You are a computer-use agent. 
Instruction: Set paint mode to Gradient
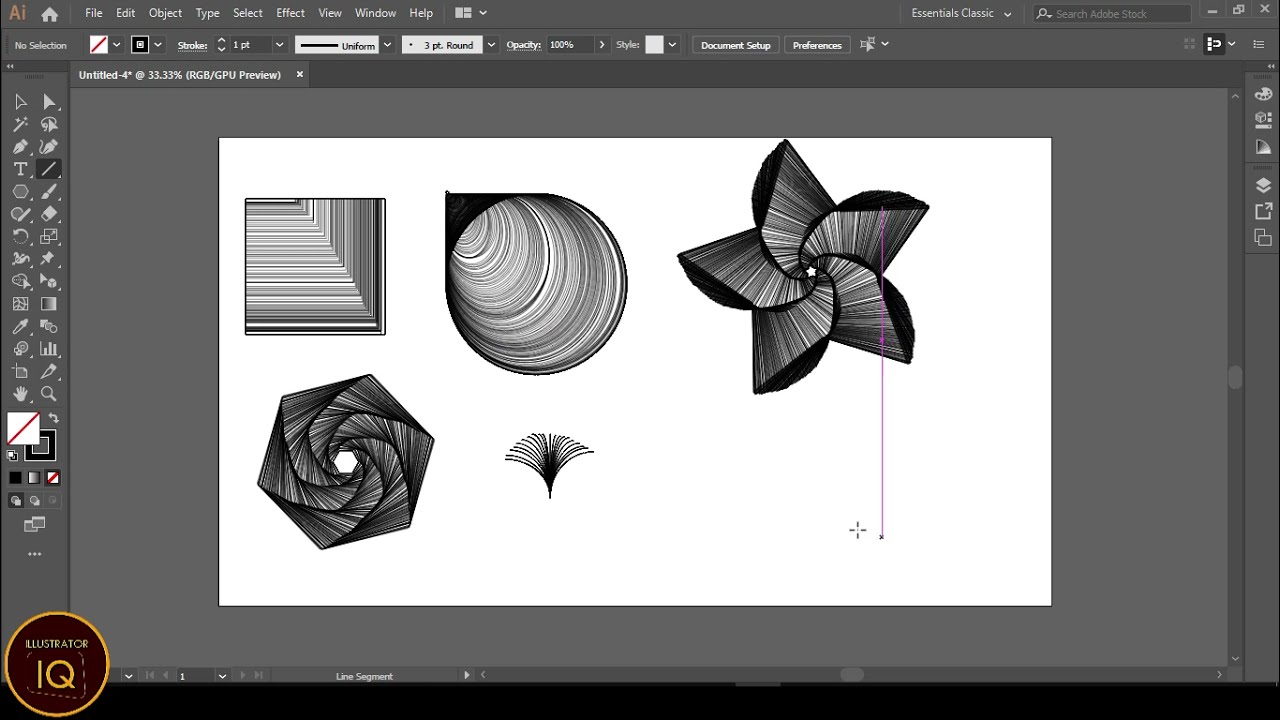tap(34, 478)
